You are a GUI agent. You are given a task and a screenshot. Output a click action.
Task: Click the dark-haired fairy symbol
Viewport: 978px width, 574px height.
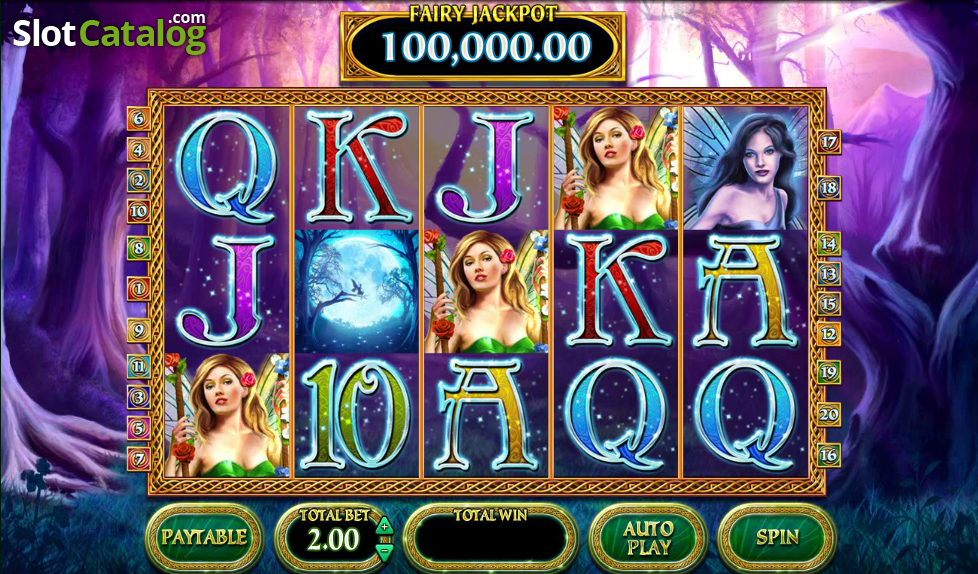pos(745,168)
